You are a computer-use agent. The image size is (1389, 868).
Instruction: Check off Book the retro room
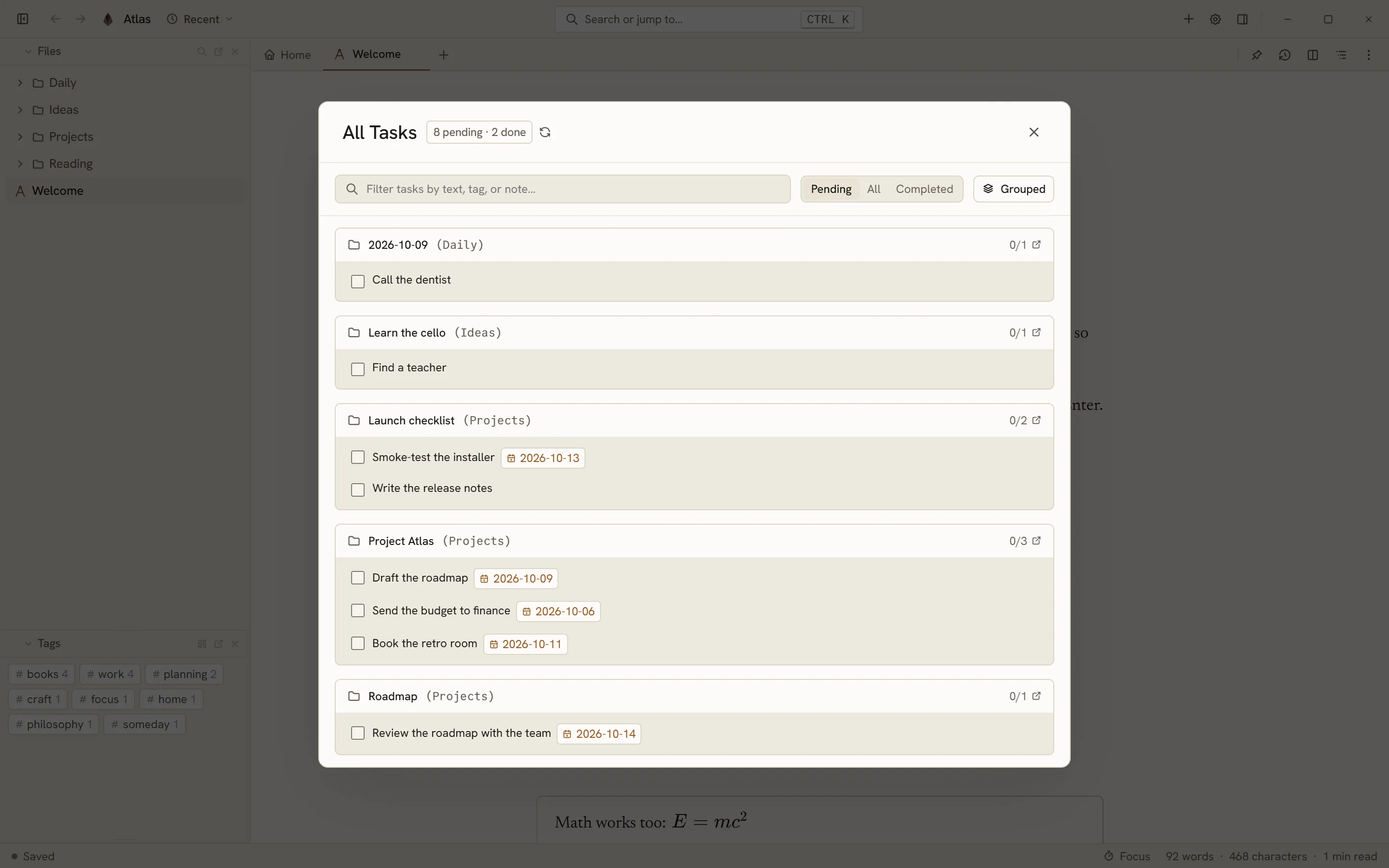pos(357,643)
